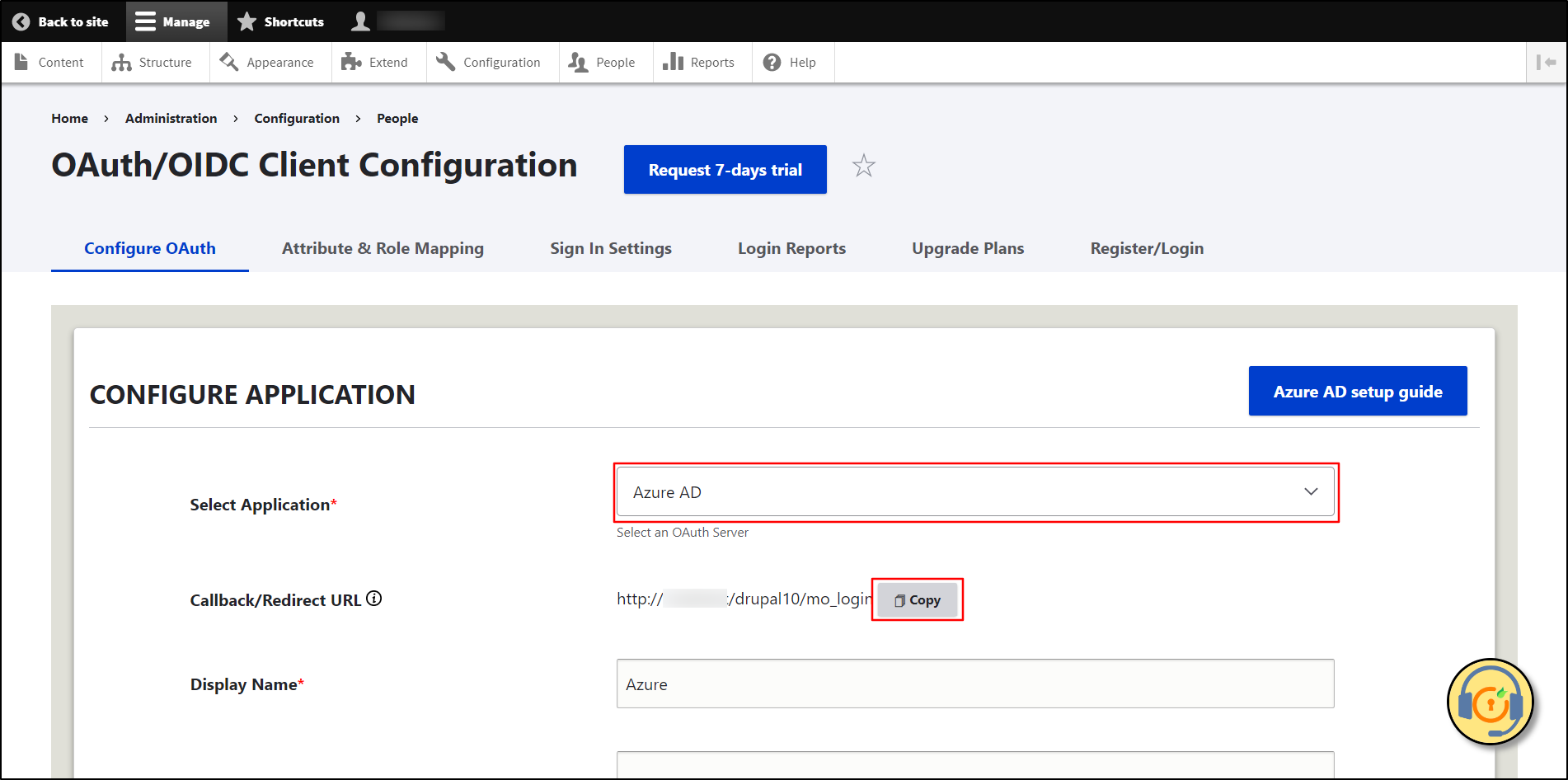Click the Request 7-days trial button

[x=725, y=169]
